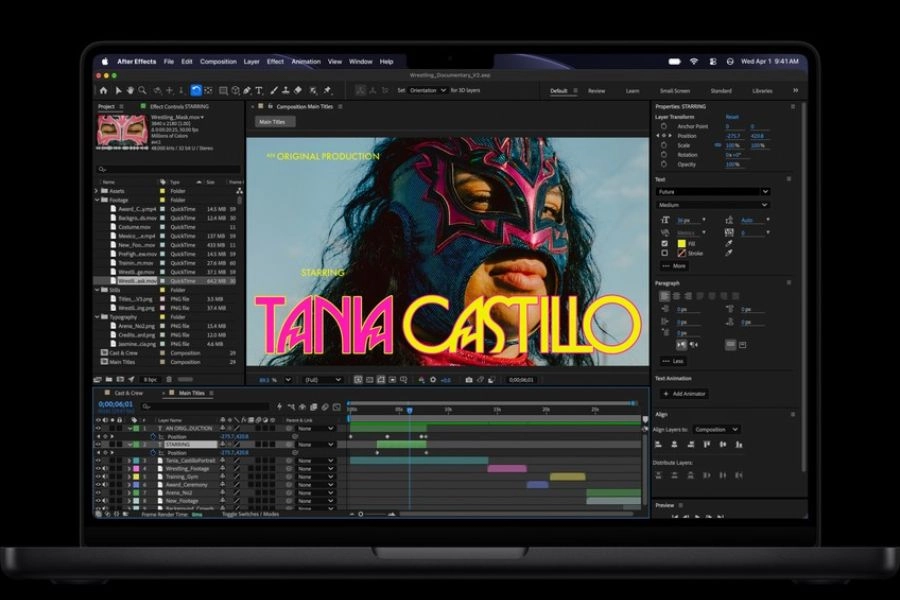Viewport: 900px width, 600px height.
Task: Click the Project panel search field
Action: [x=169, y=169]
